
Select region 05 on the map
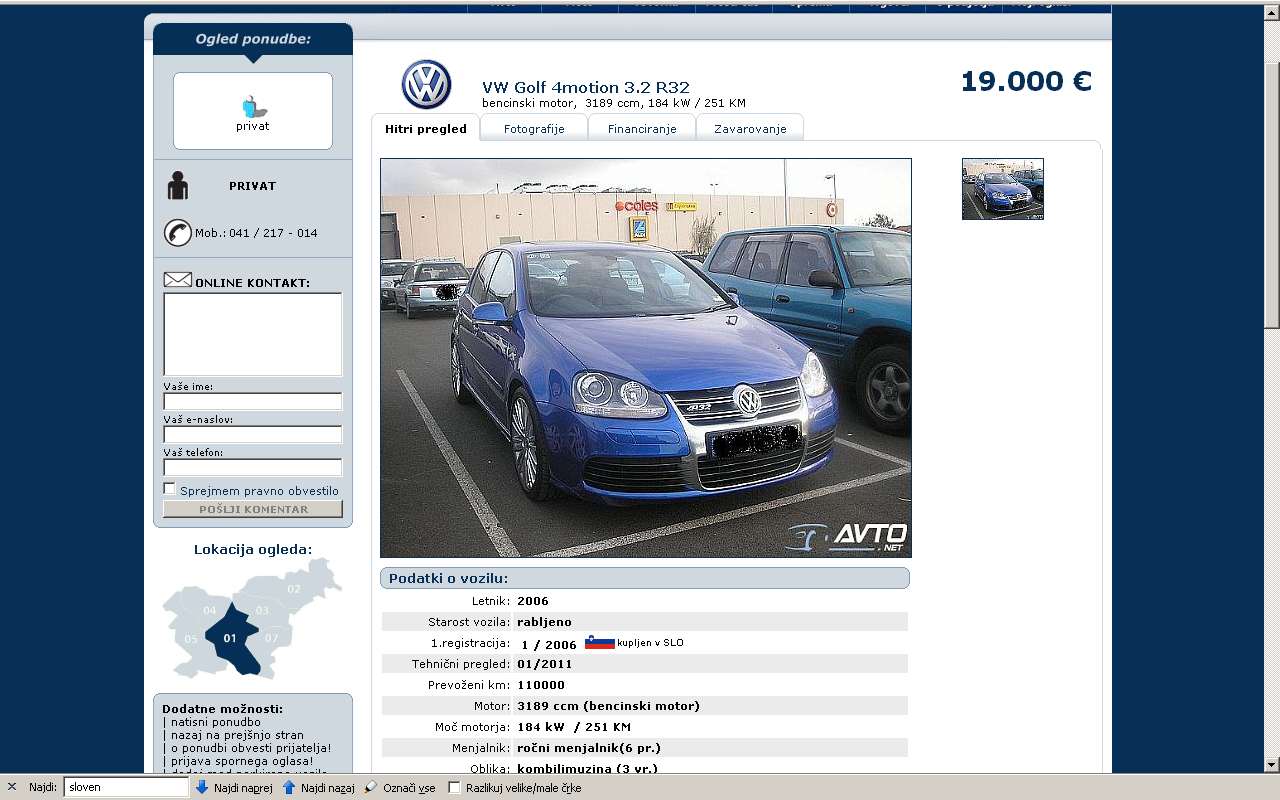190,638
